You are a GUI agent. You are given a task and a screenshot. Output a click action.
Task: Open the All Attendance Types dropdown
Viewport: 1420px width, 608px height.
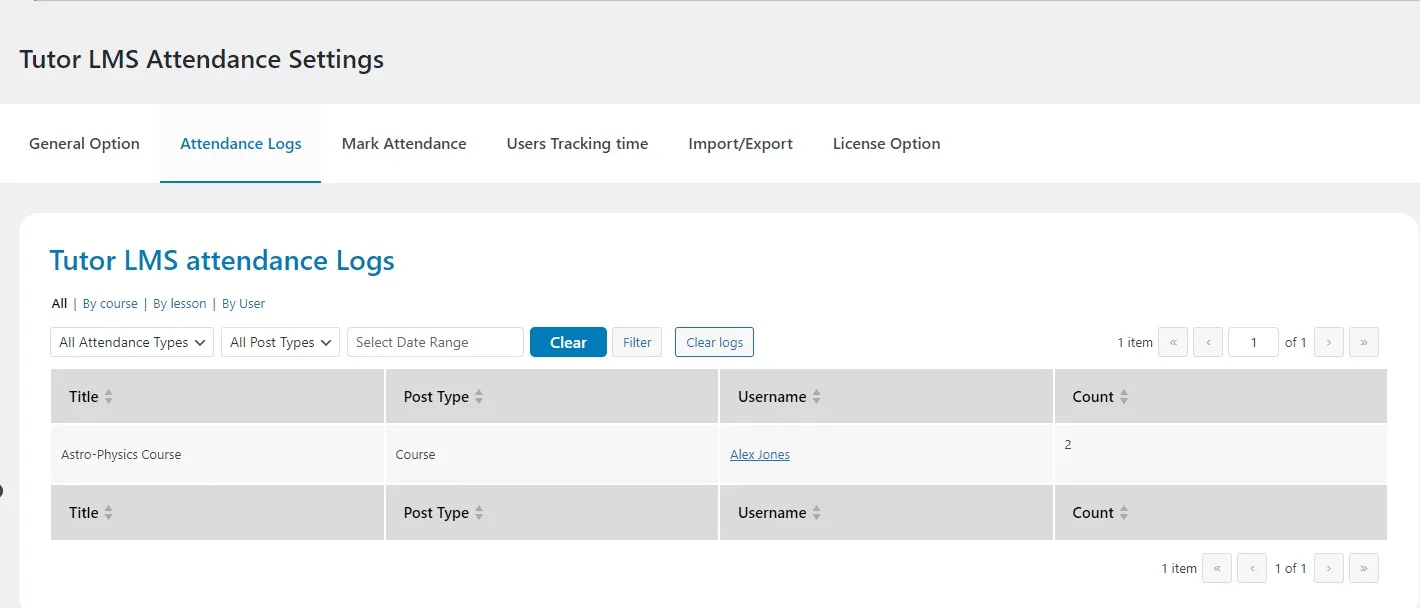(x=131, y=342)
